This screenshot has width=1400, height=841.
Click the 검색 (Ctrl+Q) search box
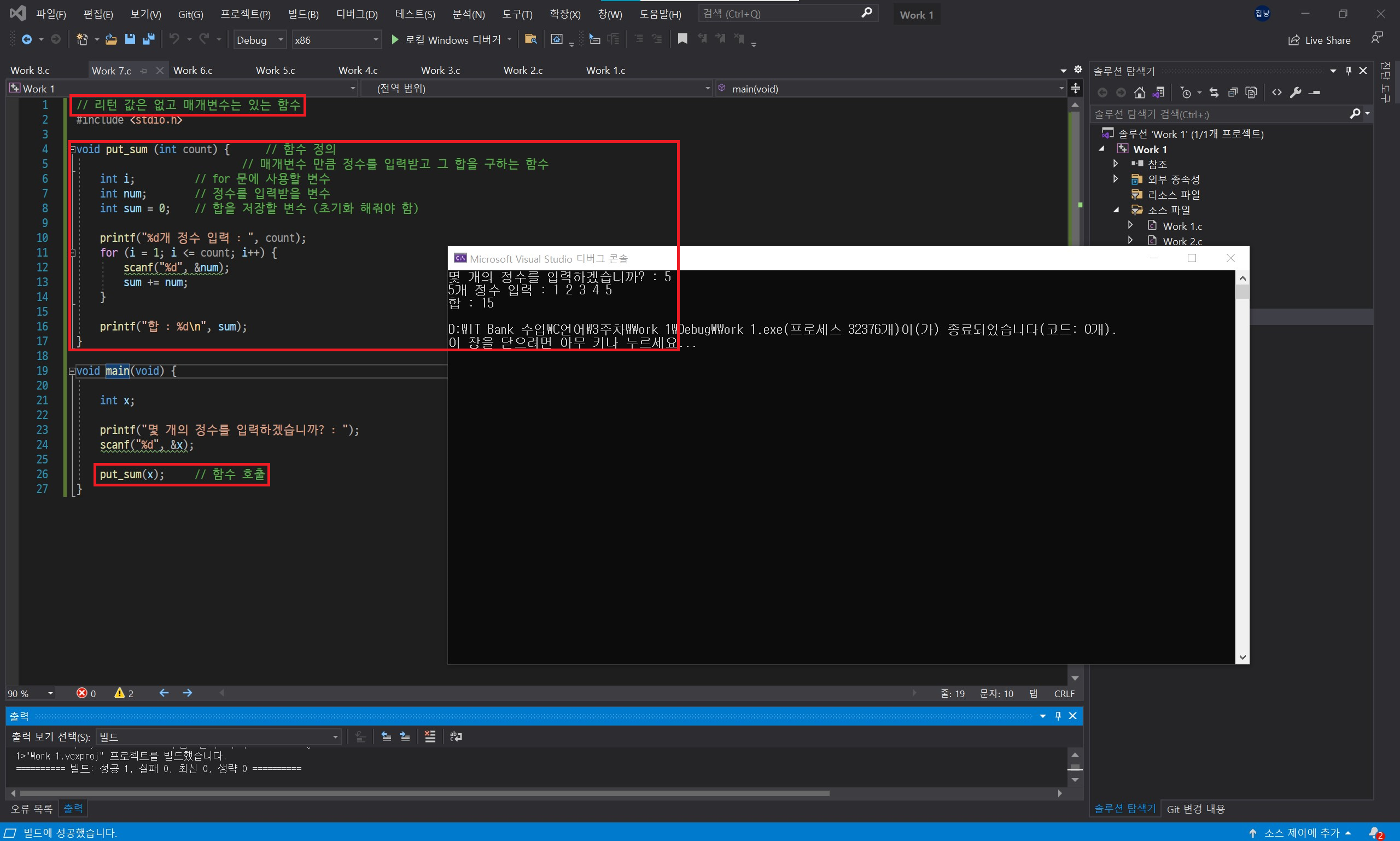point(781,14)
